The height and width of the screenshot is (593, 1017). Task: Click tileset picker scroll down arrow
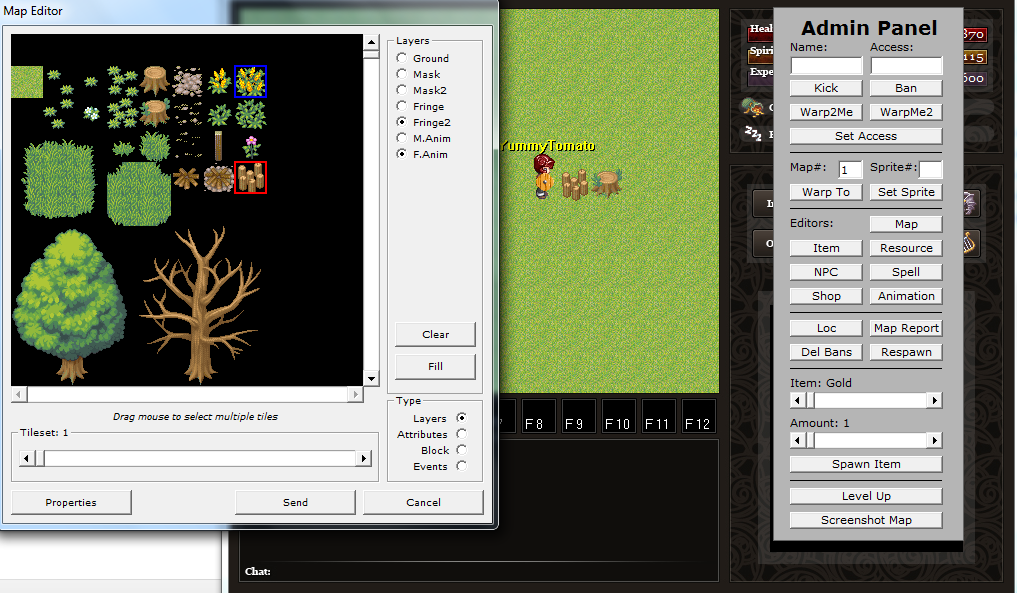372,378
